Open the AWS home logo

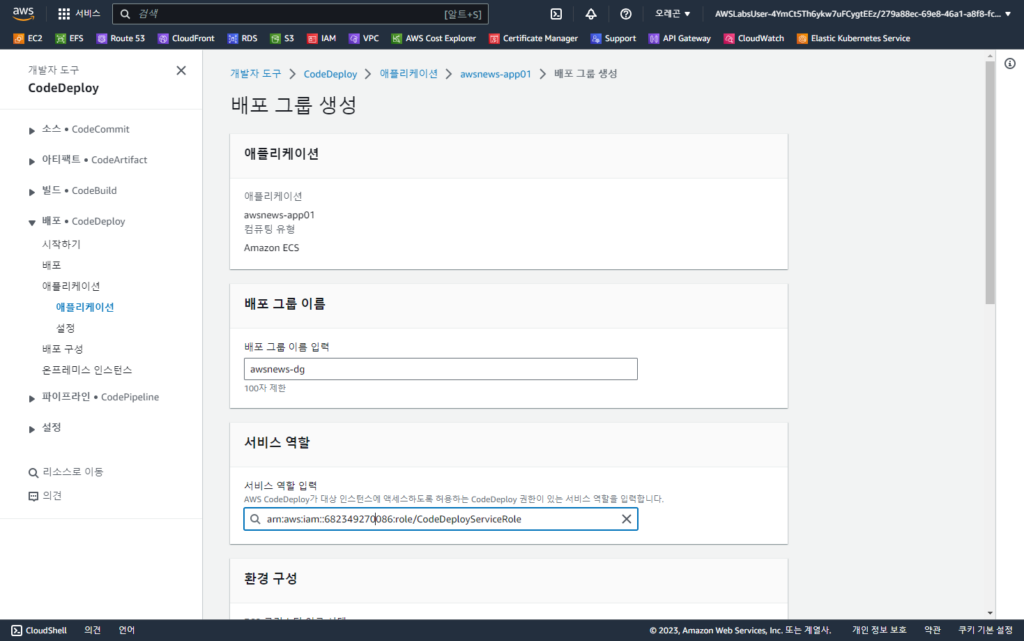(23, 13)
